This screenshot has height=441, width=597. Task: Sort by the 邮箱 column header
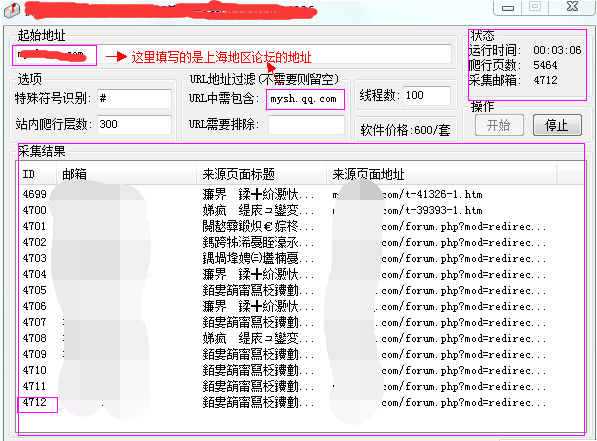coord(126,174)
